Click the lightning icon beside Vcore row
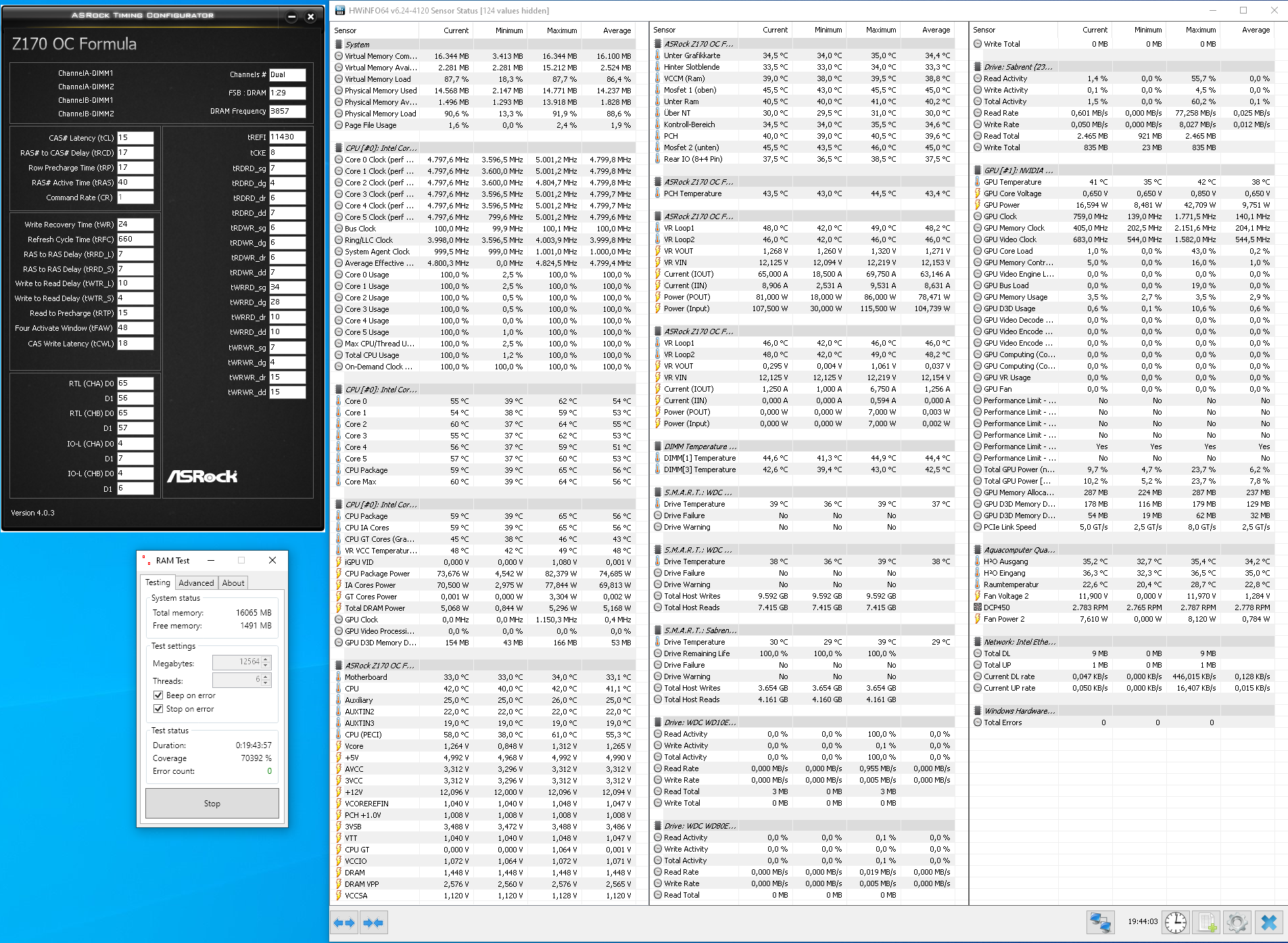 [339, 746]
